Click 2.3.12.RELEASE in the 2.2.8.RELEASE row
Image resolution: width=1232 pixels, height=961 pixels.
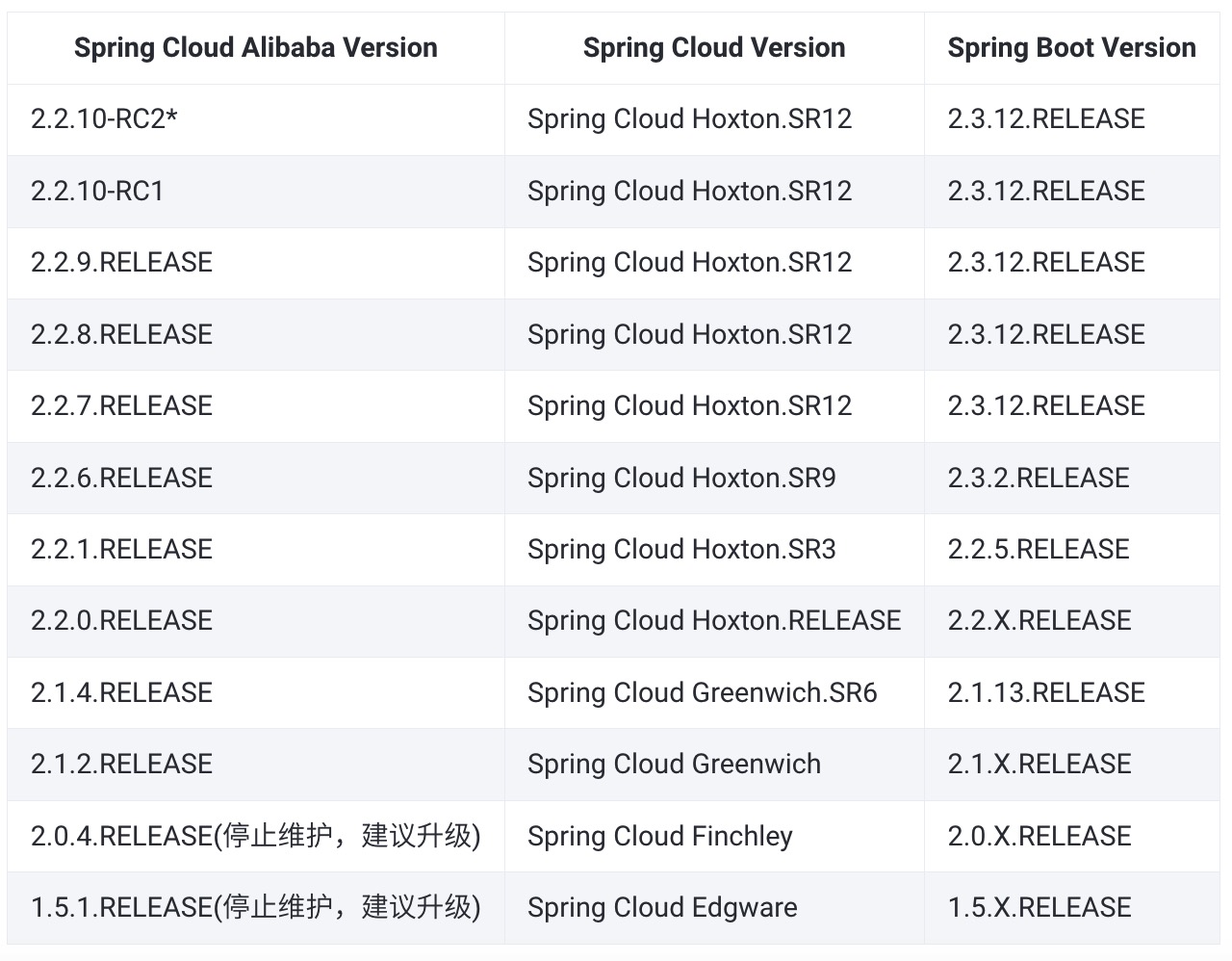pos(1046,334)
